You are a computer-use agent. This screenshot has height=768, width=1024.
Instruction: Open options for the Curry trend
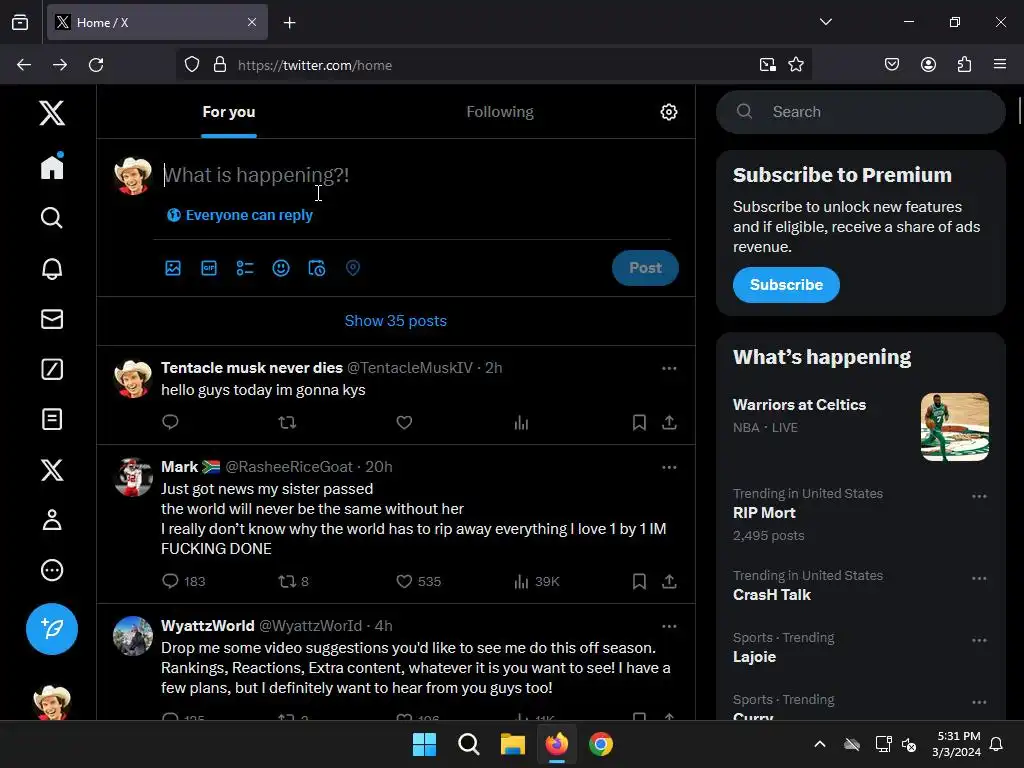(x=979, y=703)
